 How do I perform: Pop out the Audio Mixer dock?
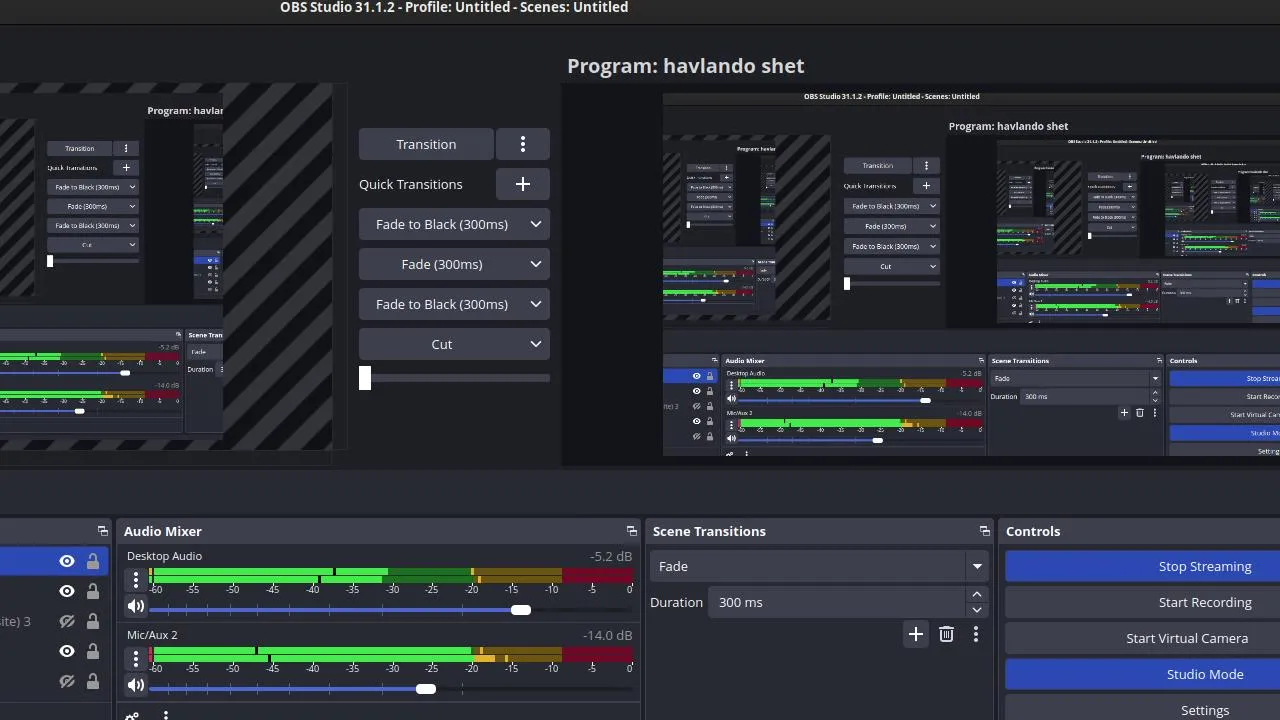pos(631,531)
